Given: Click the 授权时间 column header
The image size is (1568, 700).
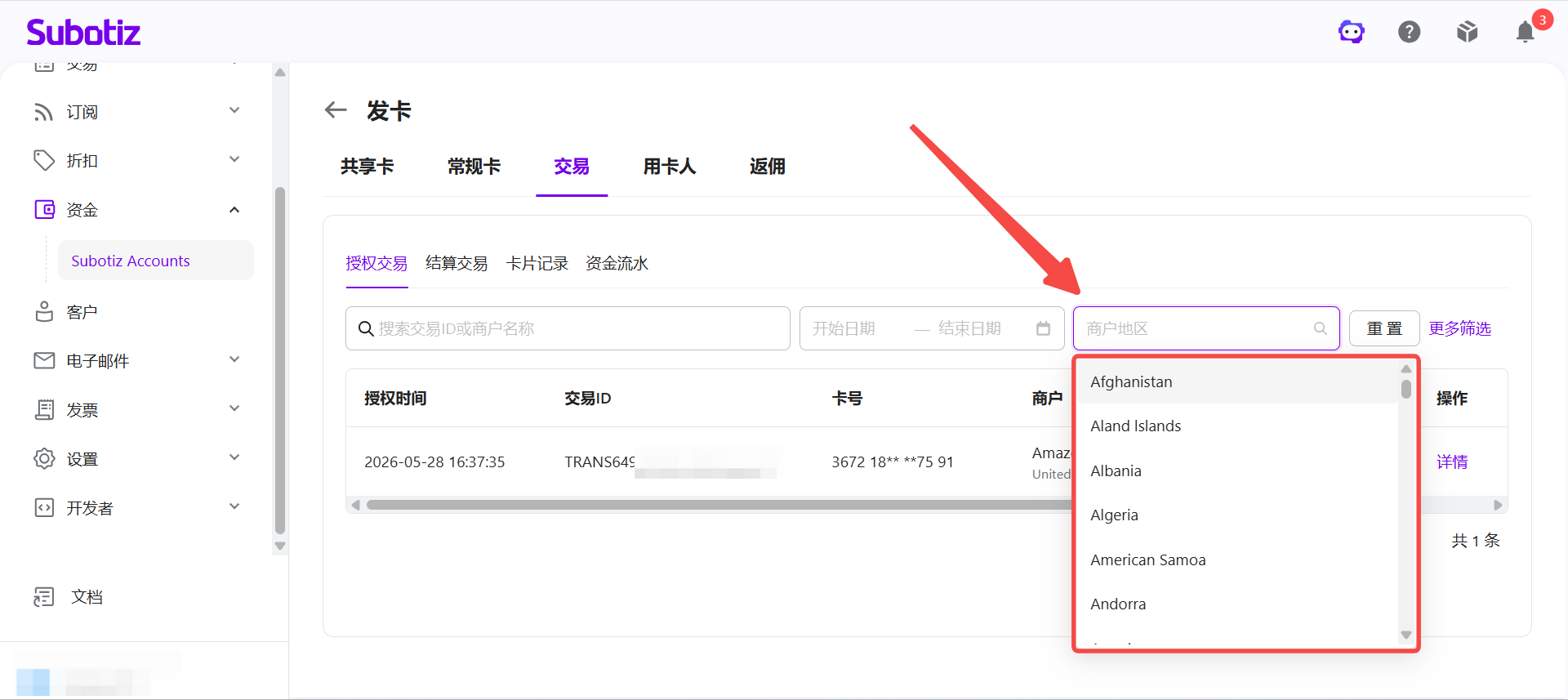Looking at the screenshot, I should coord(395,398).
